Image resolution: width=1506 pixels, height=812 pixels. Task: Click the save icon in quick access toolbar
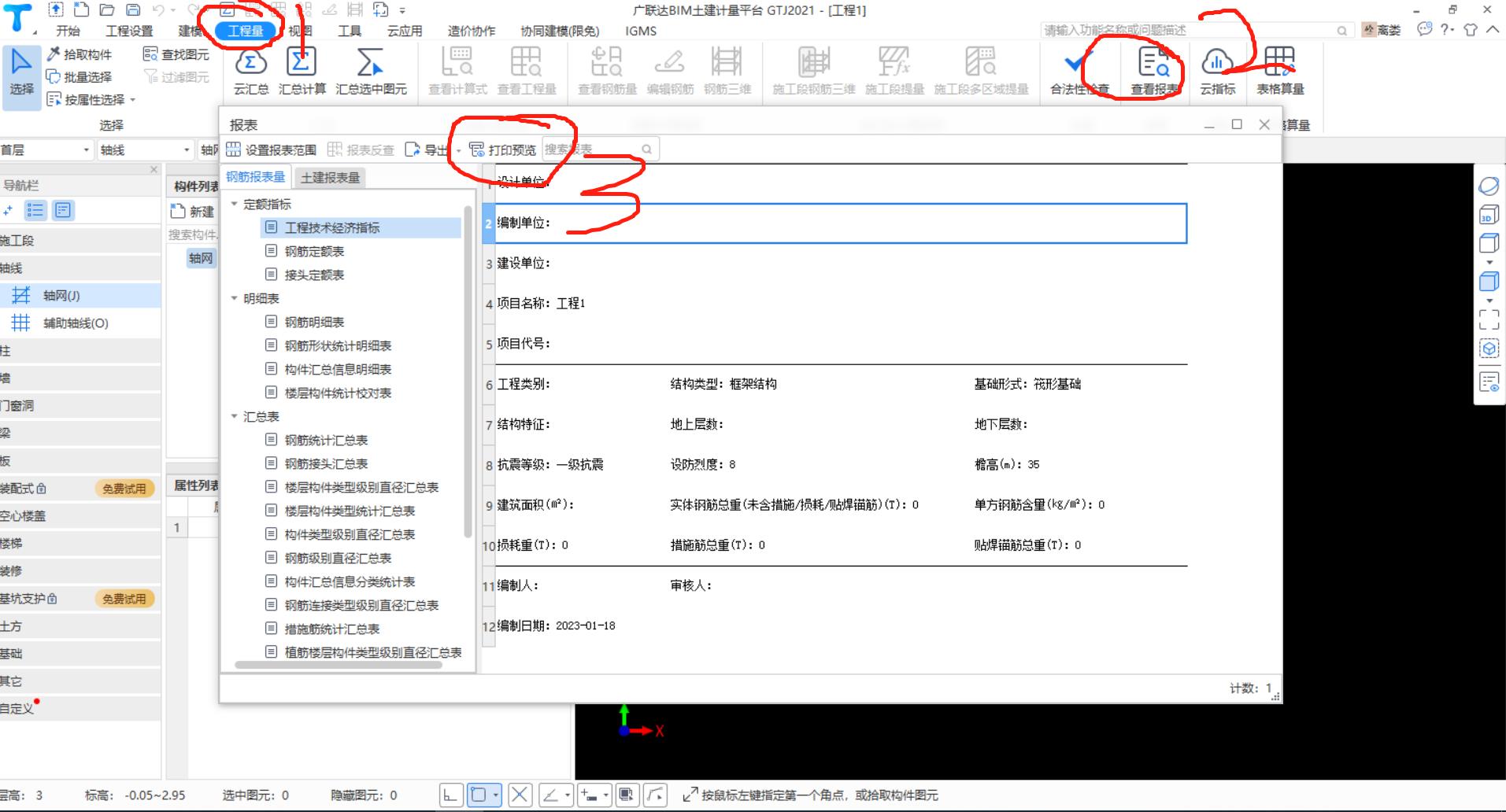[x=133, y=9]
